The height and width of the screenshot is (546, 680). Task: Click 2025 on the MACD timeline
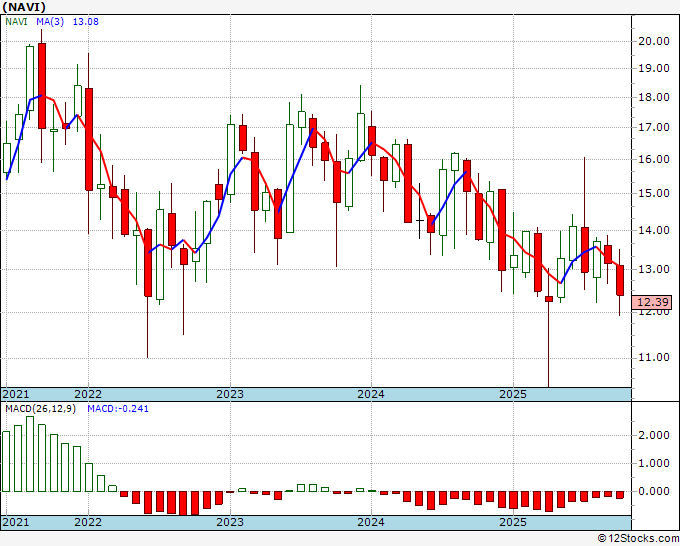[x=513, y=522]
